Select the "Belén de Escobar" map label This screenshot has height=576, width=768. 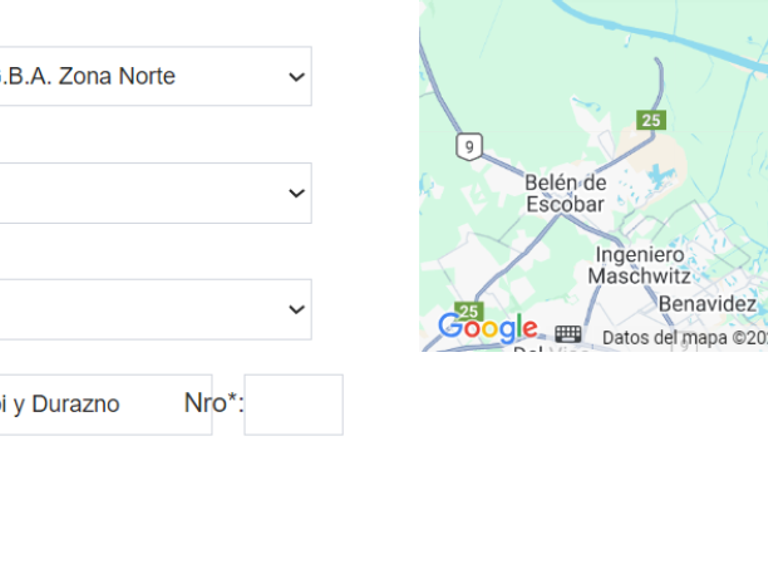566,194
